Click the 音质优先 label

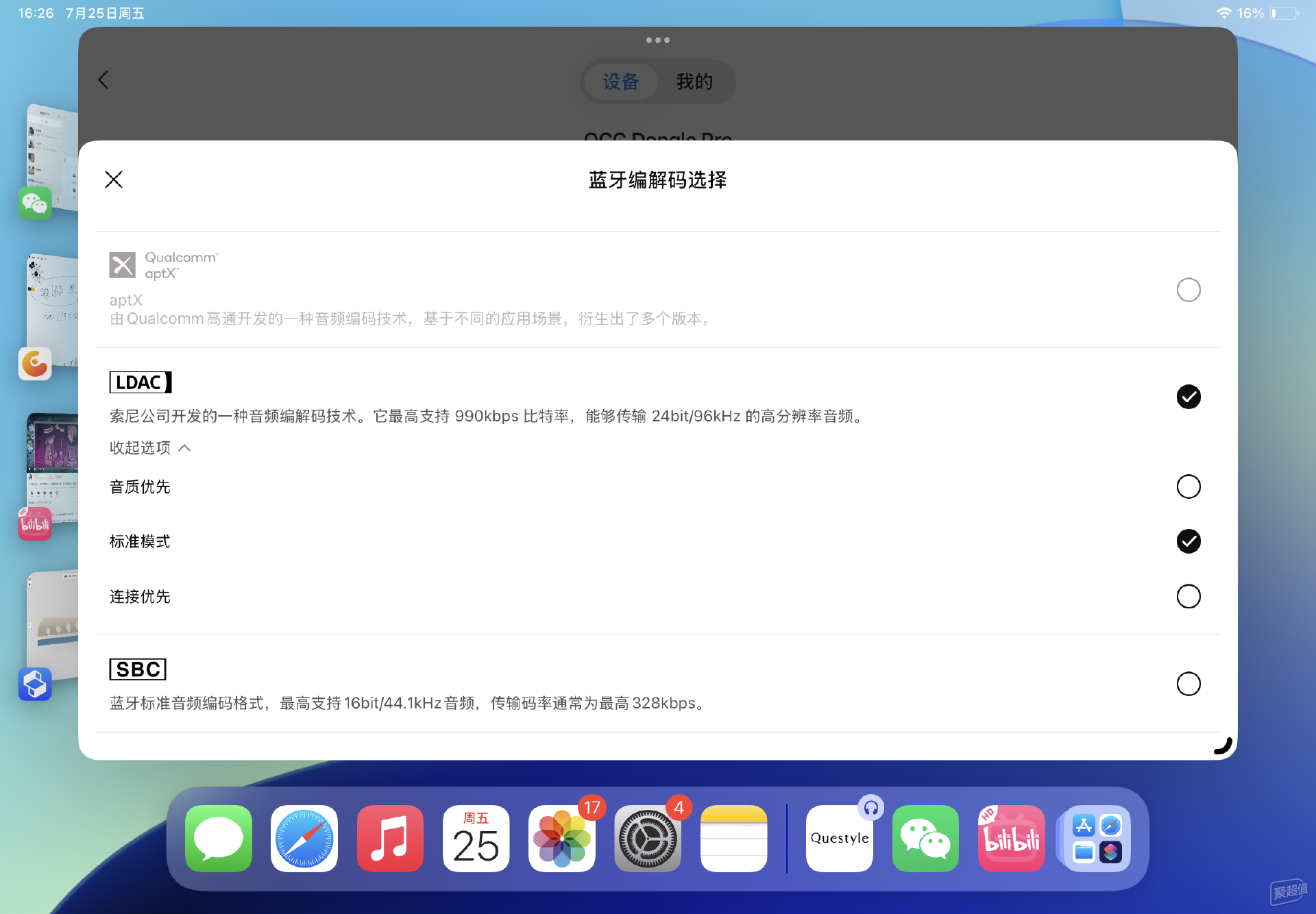click(x=140, y=486)
